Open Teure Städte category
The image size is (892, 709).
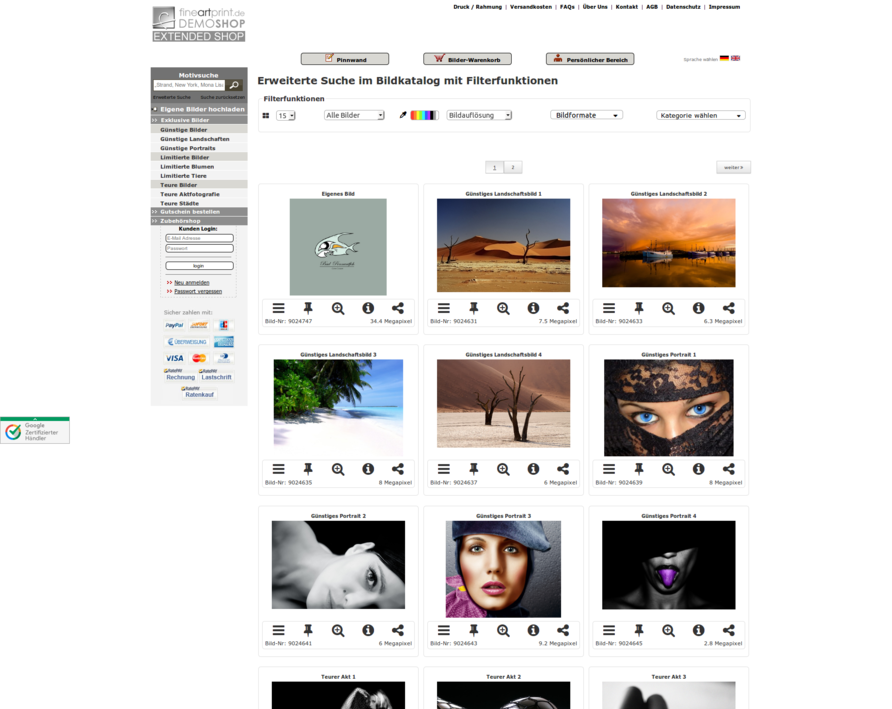(179, 203)
